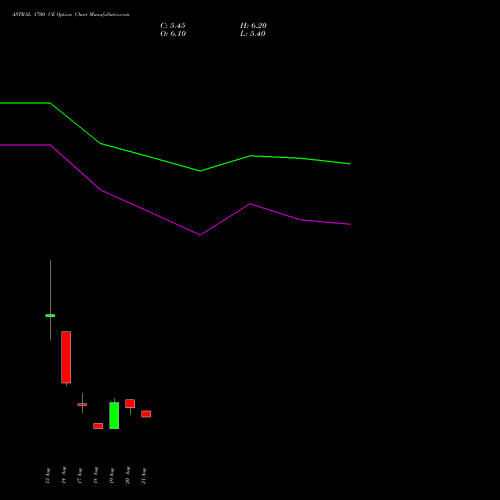Viewport: 500px width, 500px height.
Task: Click the chart title text with ASTRAL option name
Action: click(x=70, y=15)
